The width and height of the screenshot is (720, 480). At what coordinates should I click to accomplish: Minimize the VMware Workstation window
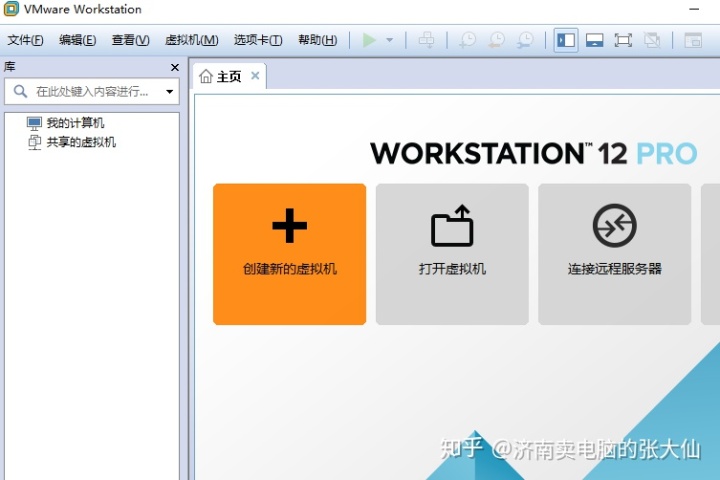[694, 9]
